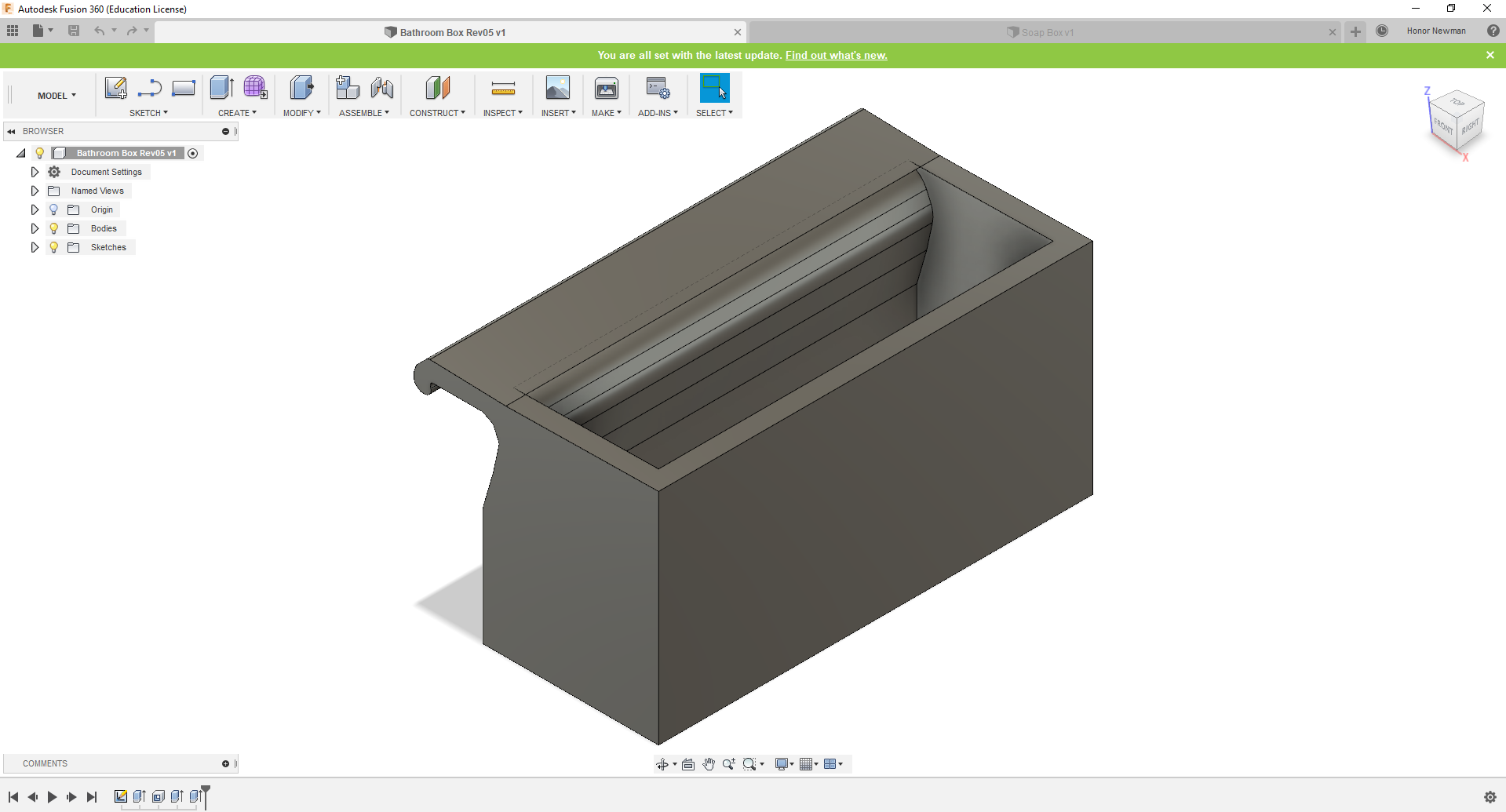Jump to timeline beginning
This screenshot has width=1506, height=812.
(x=13, y=797)
